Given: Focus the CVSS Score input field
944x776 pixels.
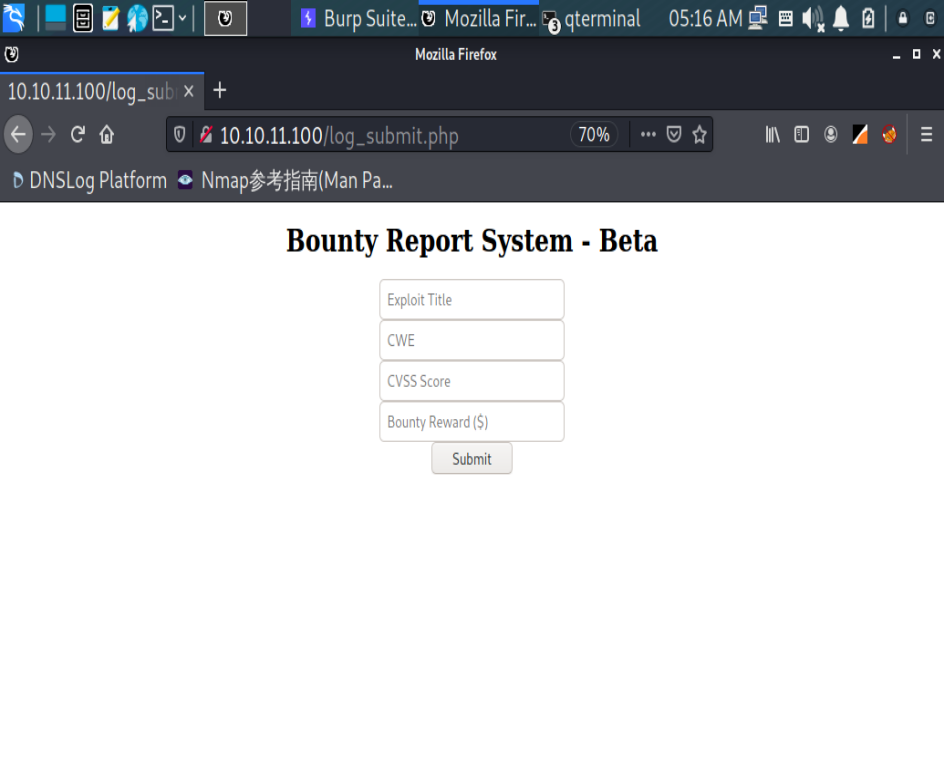Looking at the screenshot, I should click(x=472, y=381).
